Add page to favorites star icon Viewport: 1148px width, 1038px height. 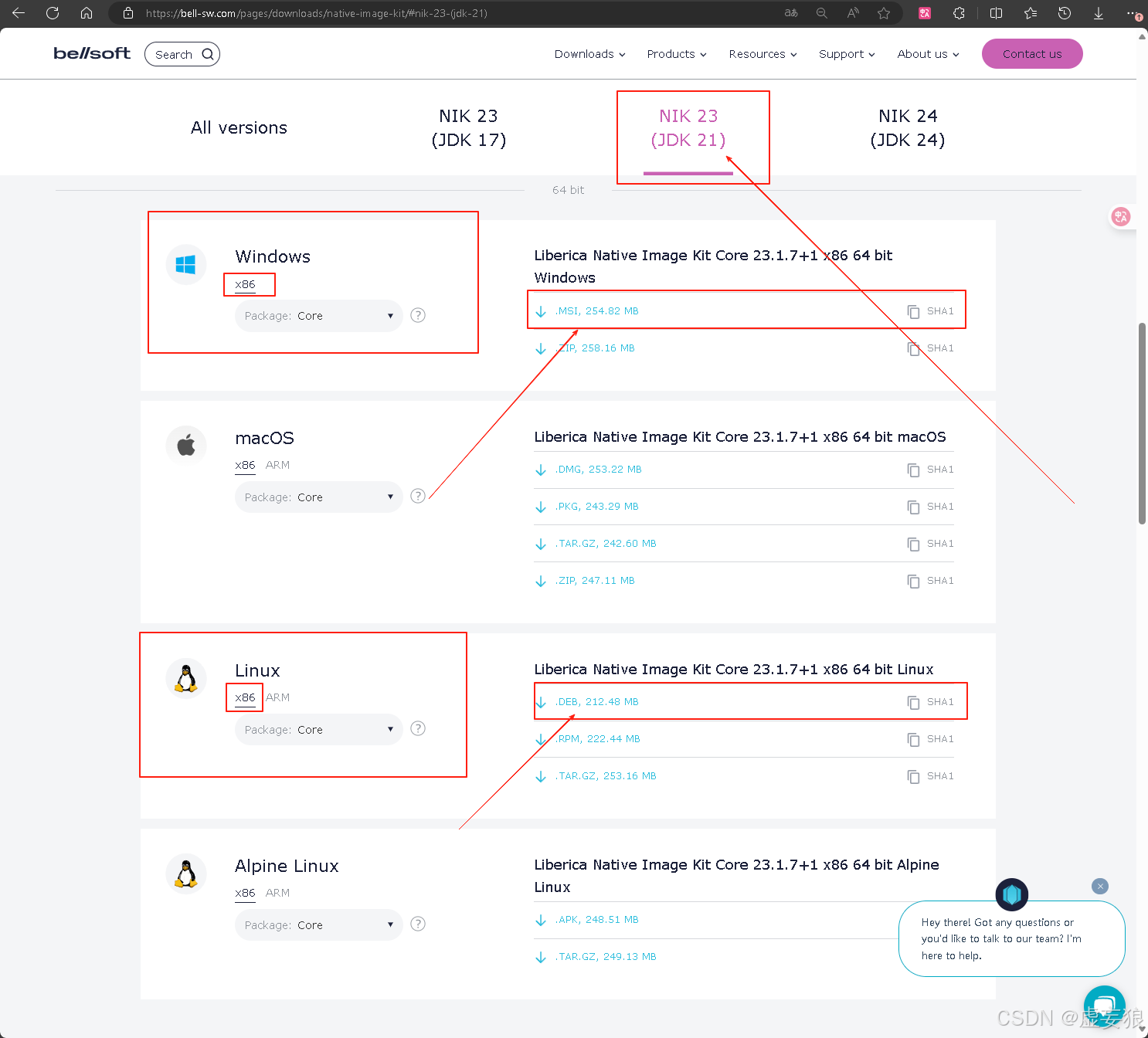click(884, 13)
